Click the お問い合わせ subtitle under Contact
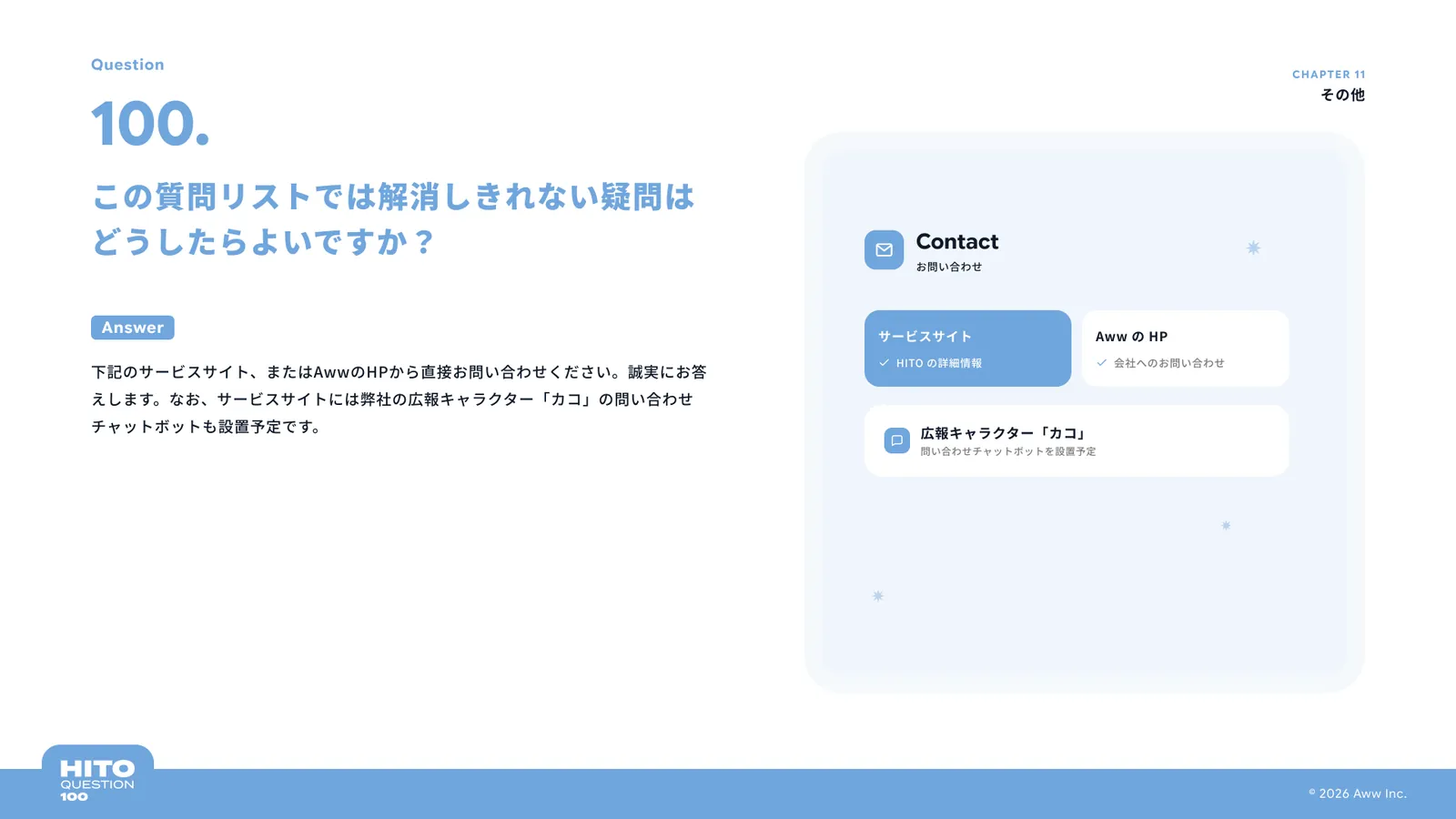The image size is (1456, 819). pyautogui.click(x=949, y=267)
